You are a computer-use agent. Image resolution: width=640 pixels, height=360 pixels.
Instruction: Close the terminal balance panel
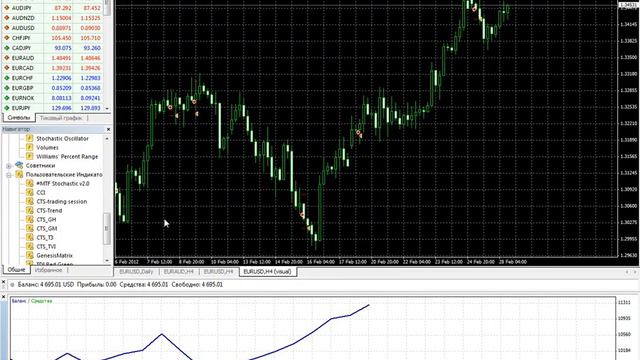click(x=3, y=282)
